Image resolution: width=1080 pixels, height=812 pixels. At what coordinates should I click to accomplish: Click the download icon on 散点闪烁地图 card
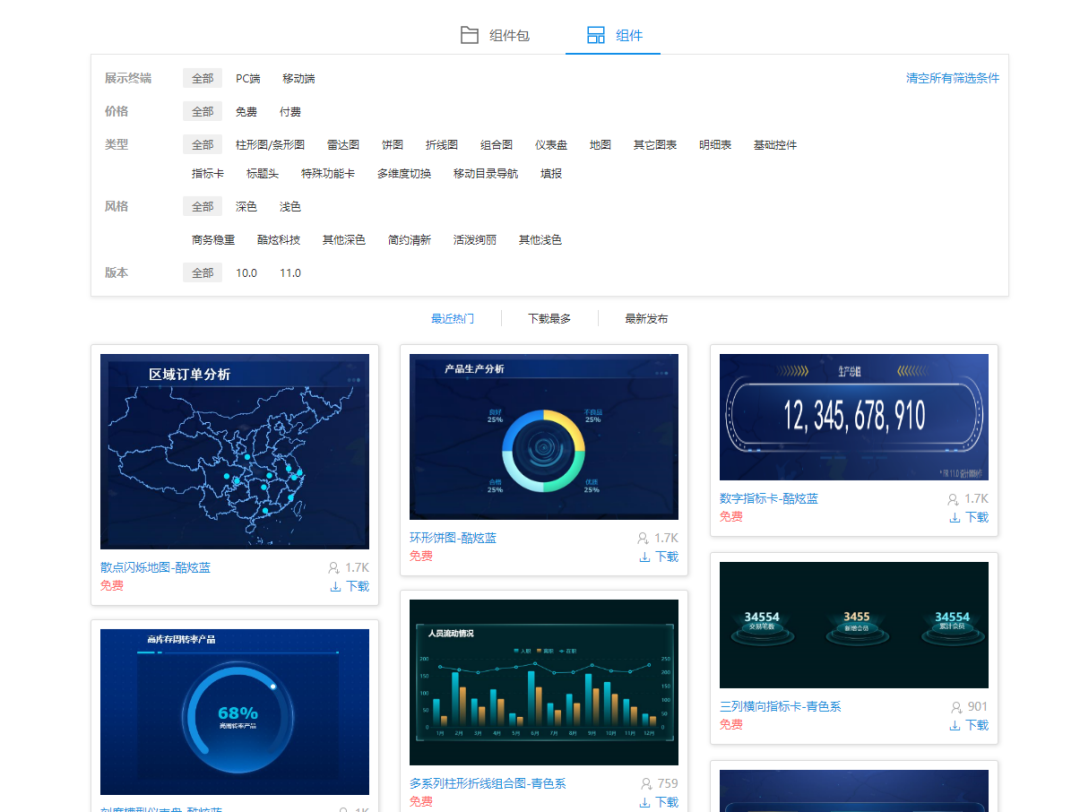point(335,585)
